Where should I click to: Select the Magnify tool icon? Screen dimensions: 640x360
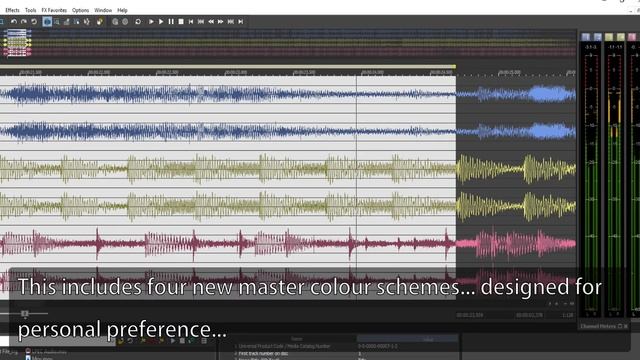coord(57,22)
